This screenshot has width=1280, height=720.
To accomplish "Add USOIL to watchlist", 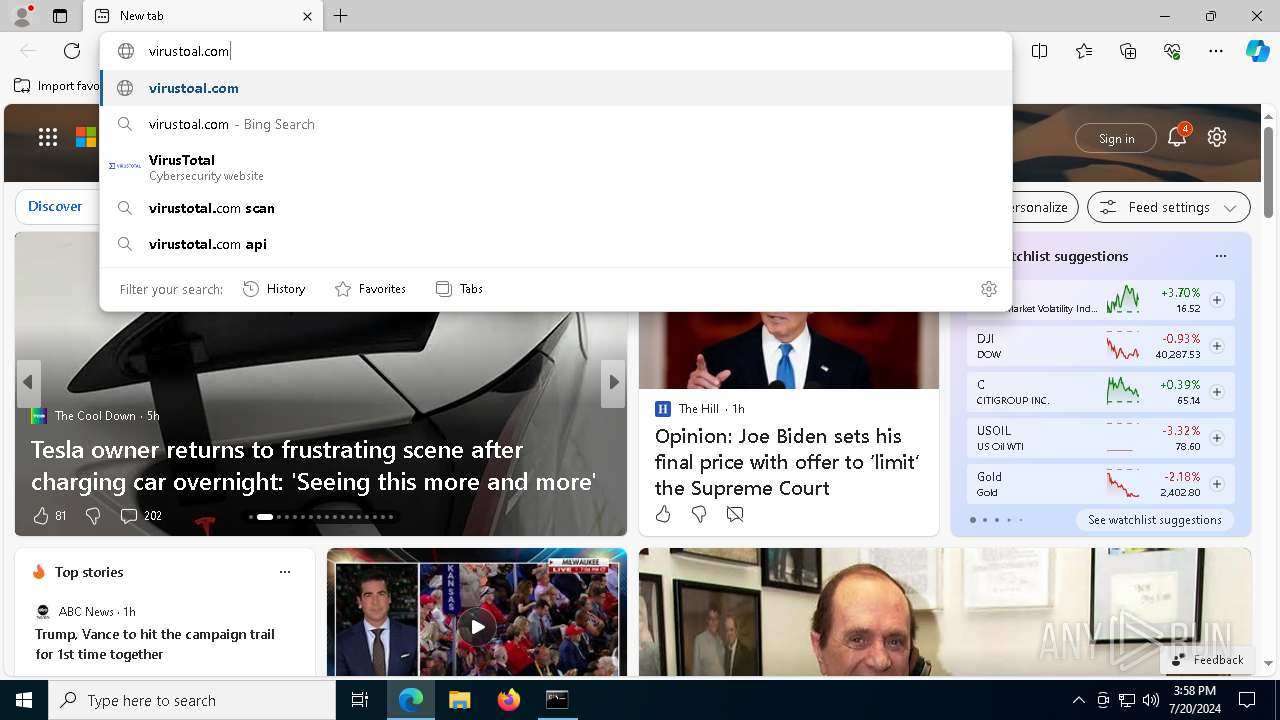I will [x=1217, y=438].
